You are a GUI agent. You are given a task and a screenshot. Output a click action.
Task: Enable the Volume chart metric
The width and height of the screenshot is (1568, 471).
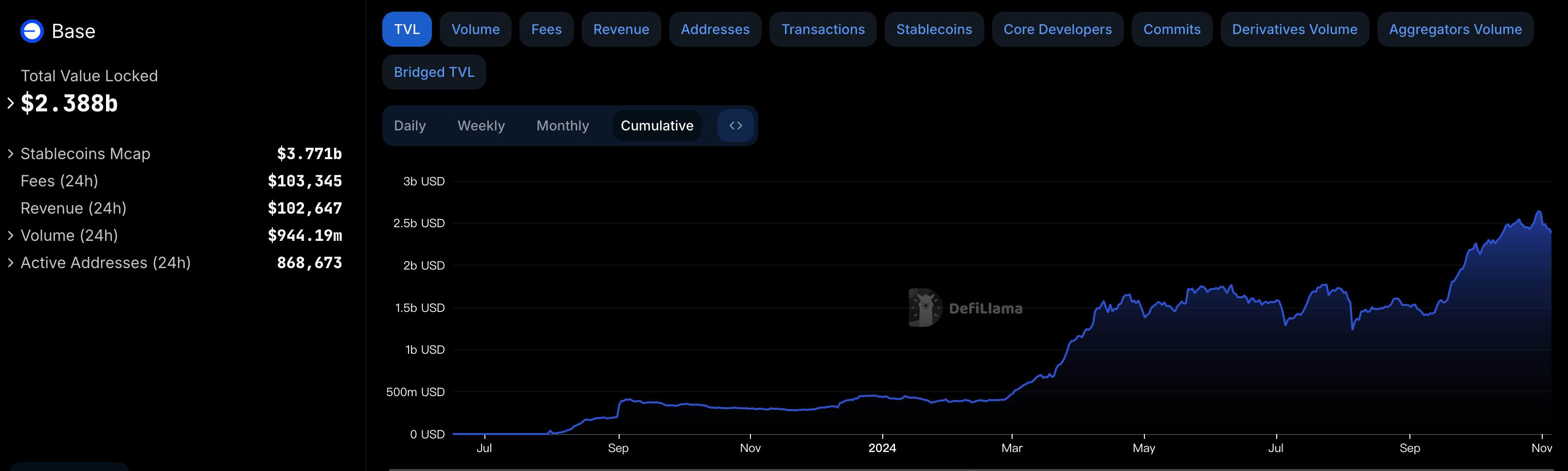475,29
